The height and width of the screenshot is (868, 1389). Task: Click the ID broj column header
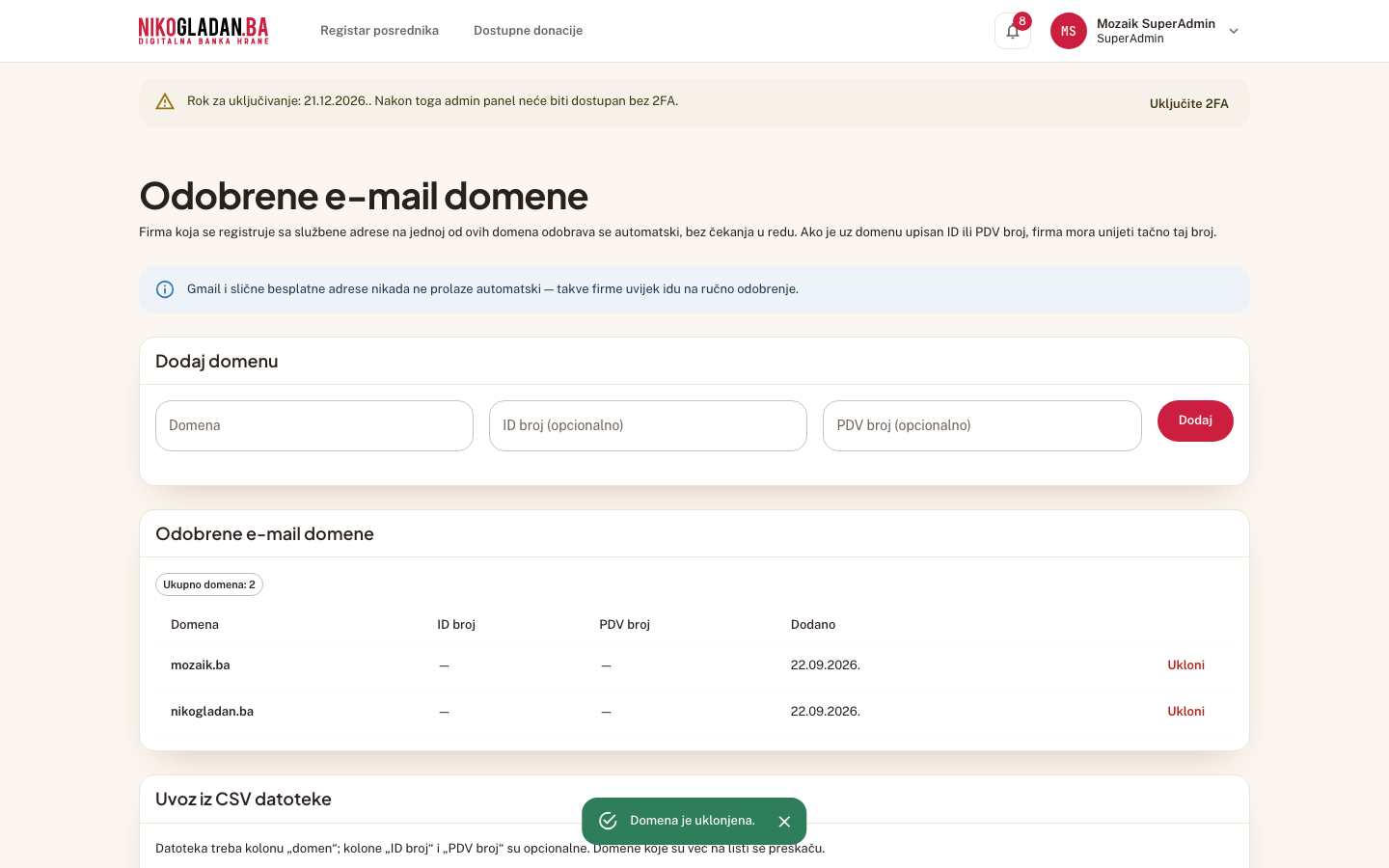456,624
